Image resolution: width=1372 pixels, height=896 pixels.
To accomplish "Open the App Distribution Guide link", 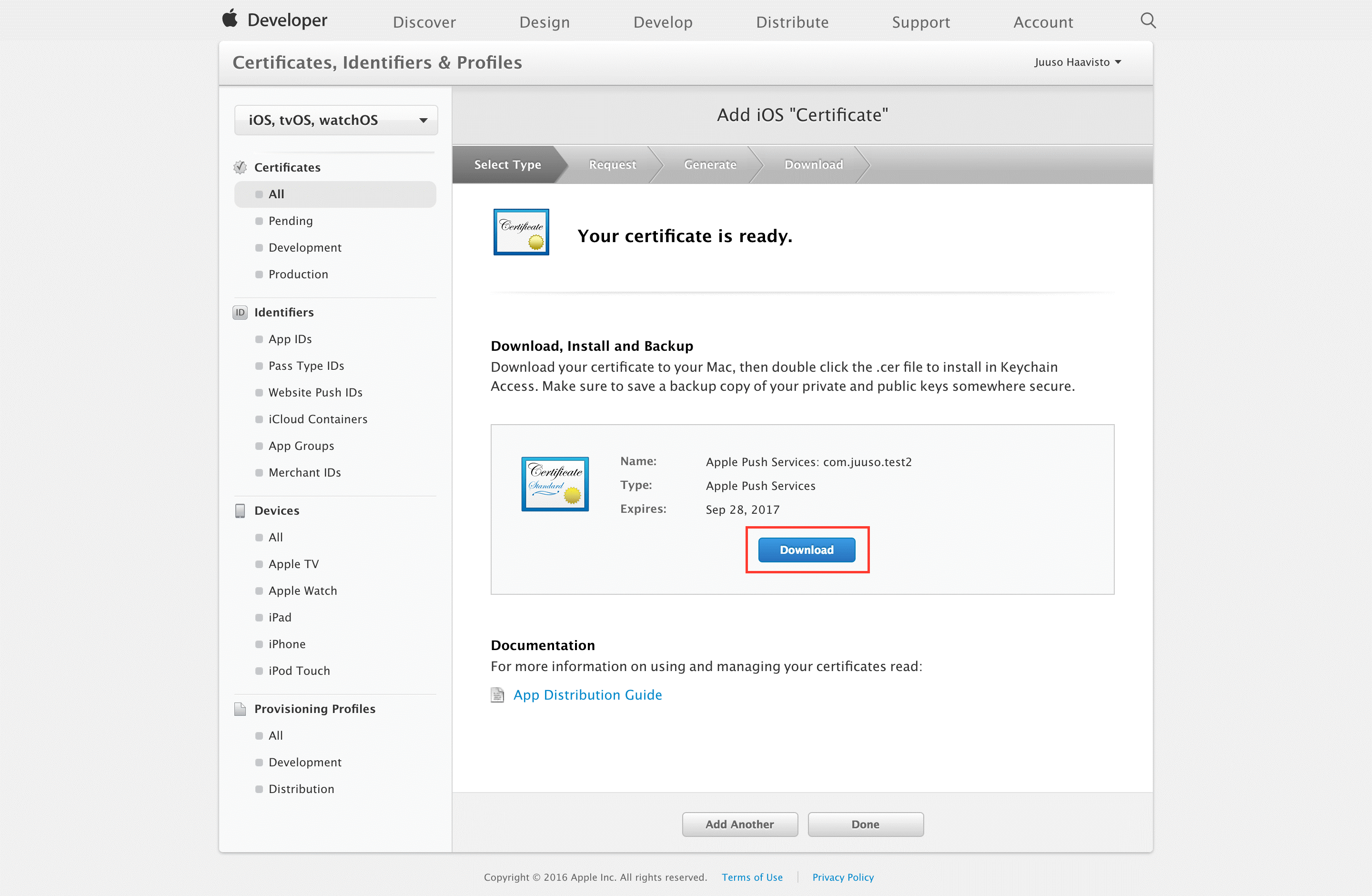I will coord(587,695).
